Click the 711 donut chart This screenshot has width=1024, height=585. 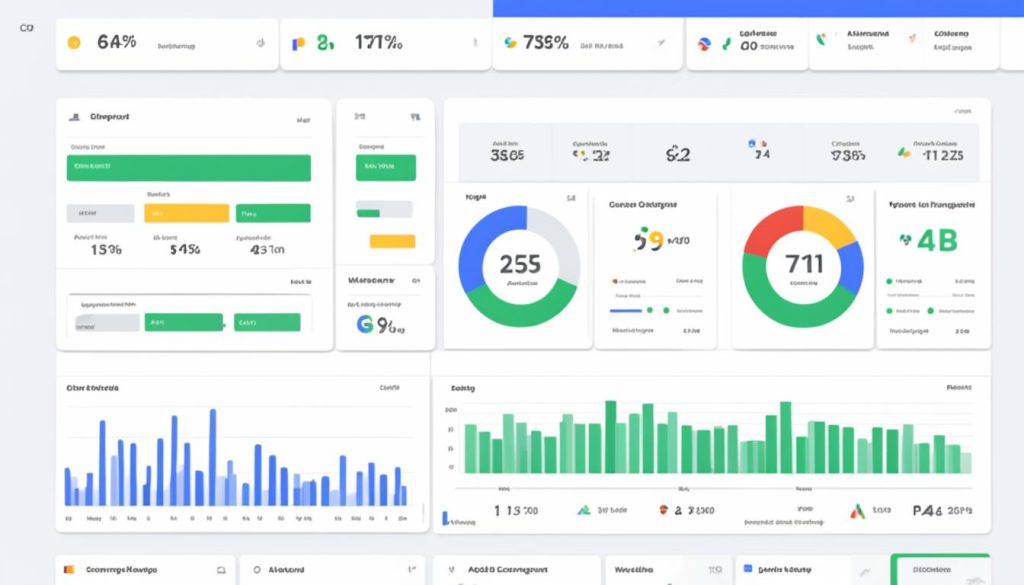[803, 266]
